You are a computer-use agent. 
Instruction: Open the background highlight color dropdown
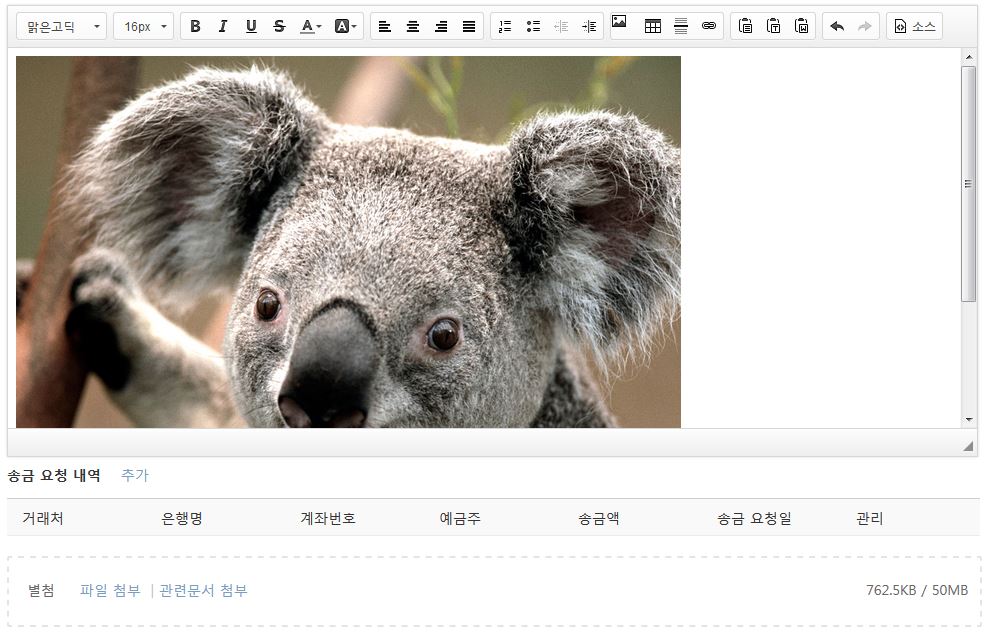coord(345,27)
